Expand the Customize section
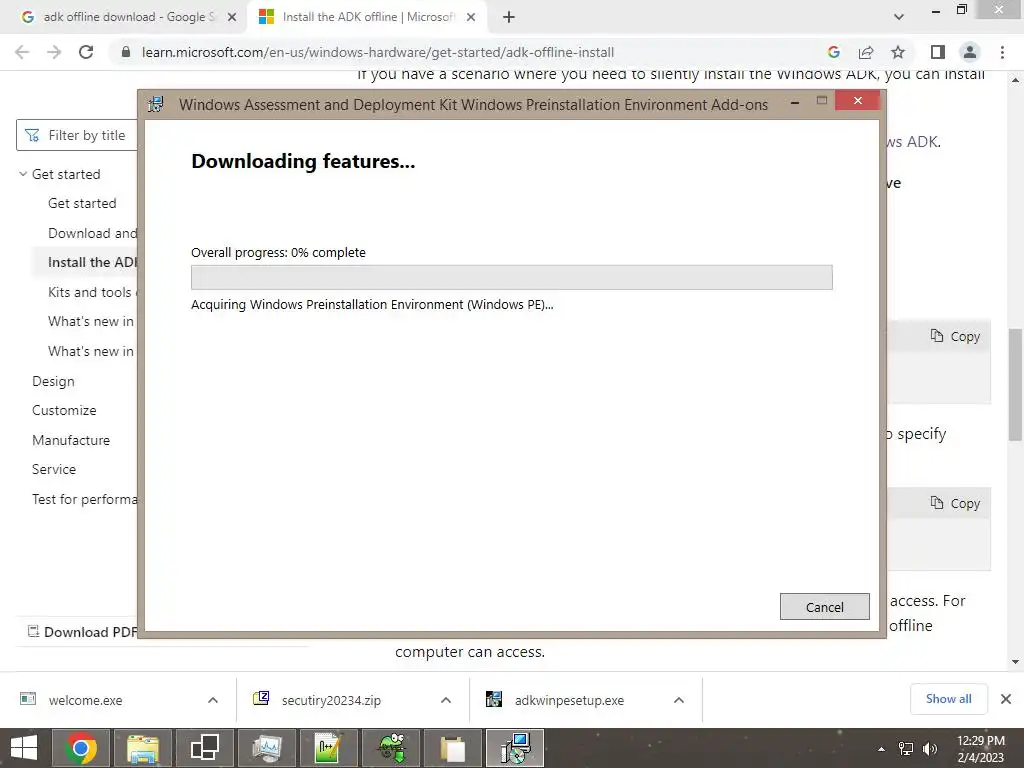The height and width of the screenshot is (768, 1024). tap(64, 410)
